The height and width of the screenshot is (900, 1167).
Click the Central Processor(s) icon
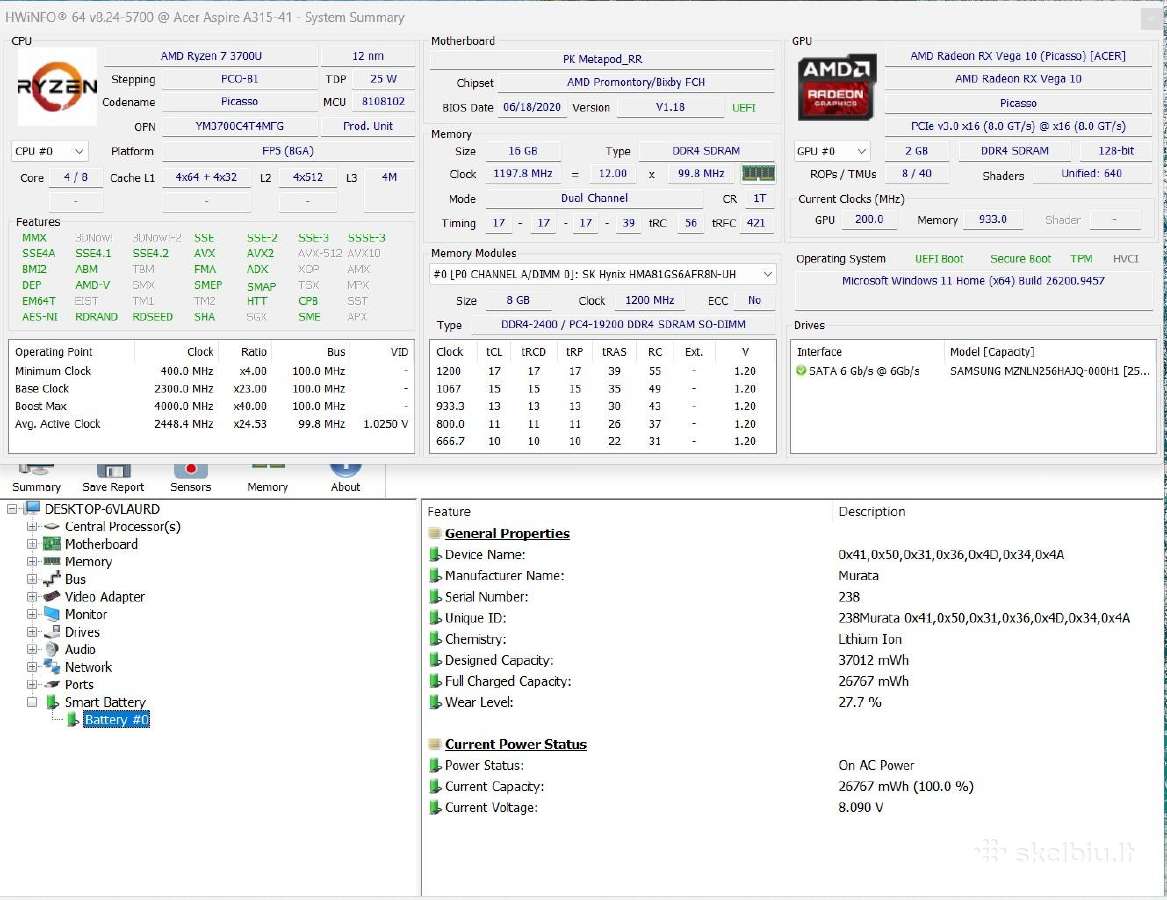tap(51, 526)
